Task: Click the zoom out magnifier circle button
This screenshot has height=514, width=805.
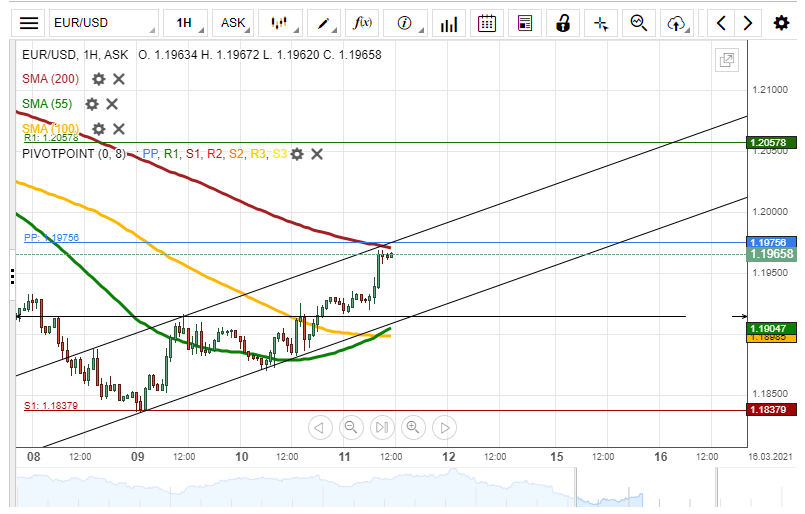Action: pyautogui.click(x=351, y=428)
